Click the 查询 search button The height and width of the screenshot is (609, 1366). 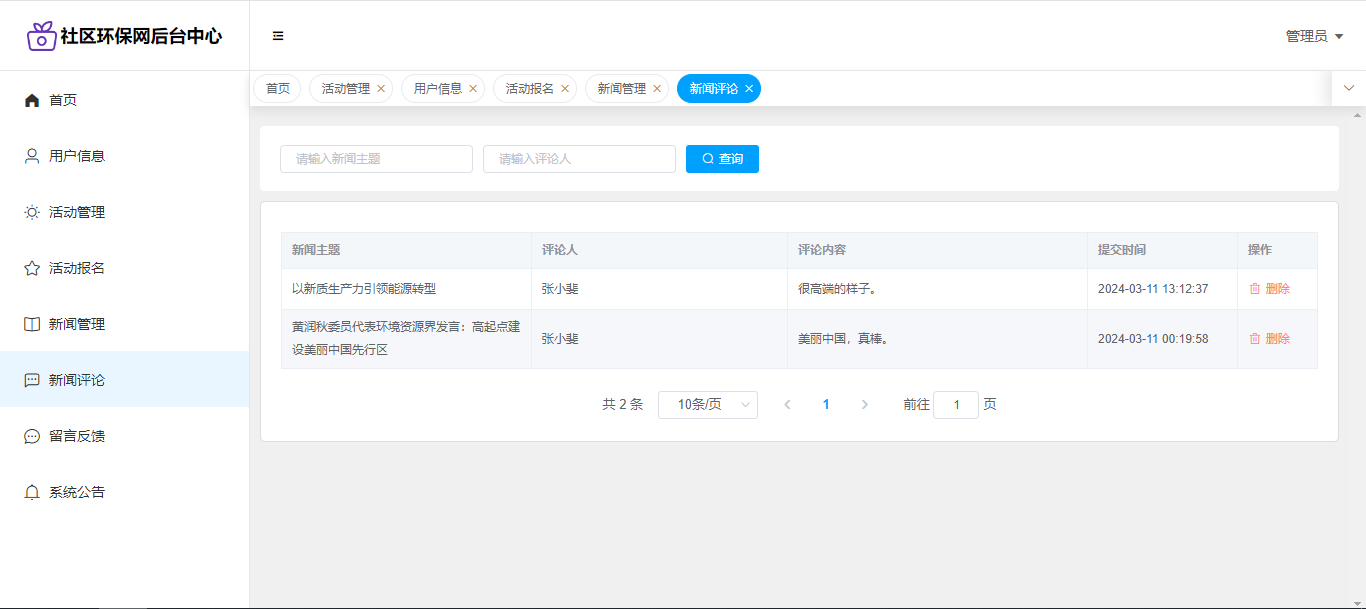(722, 159)
